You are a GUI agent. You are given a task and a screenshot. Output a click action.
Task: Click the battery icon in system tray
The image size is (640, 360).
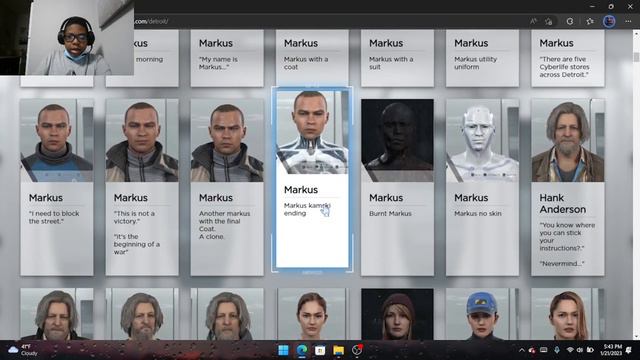pos(590,350)
